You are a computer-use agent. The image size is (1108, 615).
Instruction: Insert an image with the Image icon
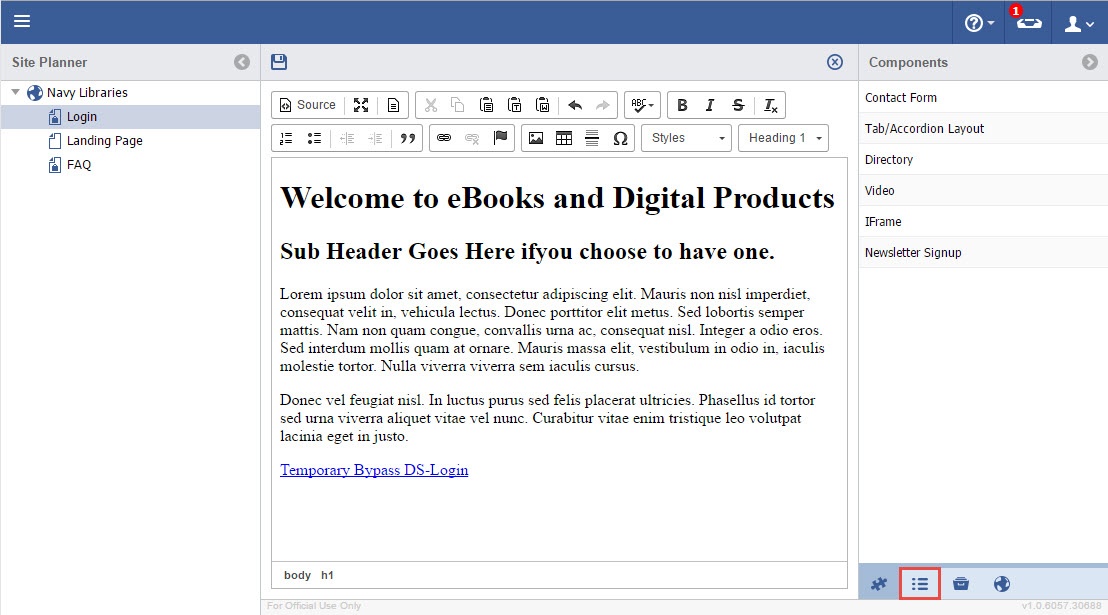pyautogui.click(x=536, y=138)
